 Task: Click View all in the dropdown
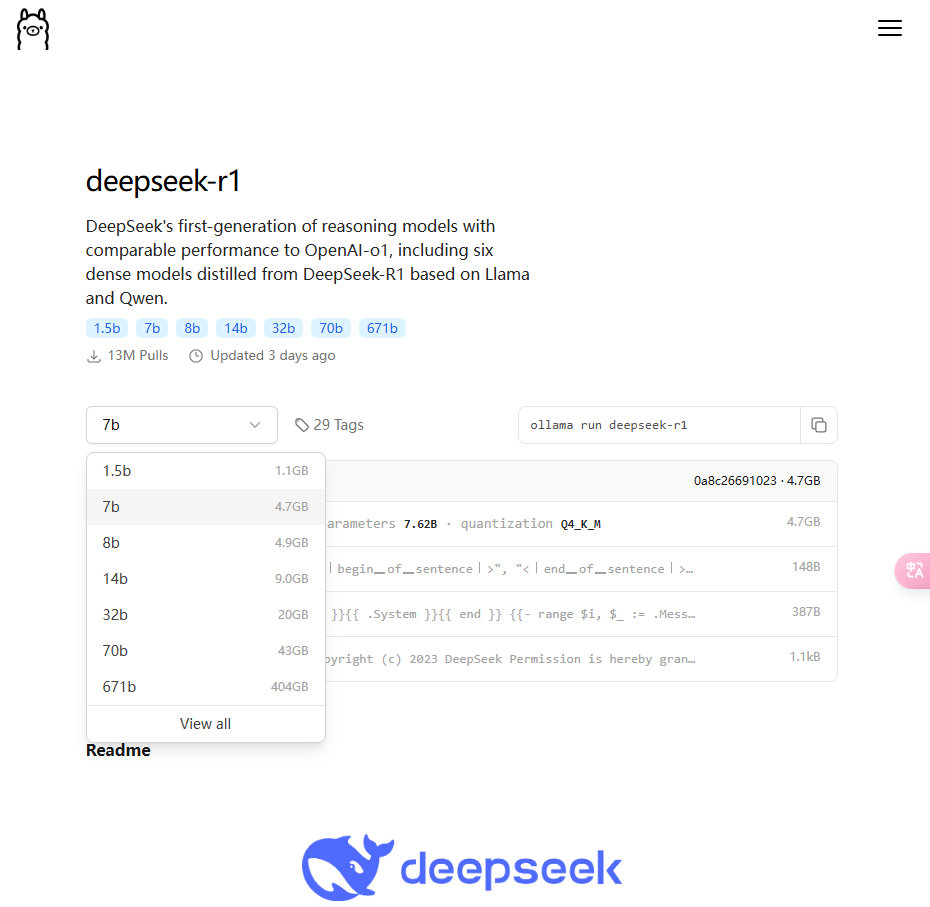(x=206, y=724)
